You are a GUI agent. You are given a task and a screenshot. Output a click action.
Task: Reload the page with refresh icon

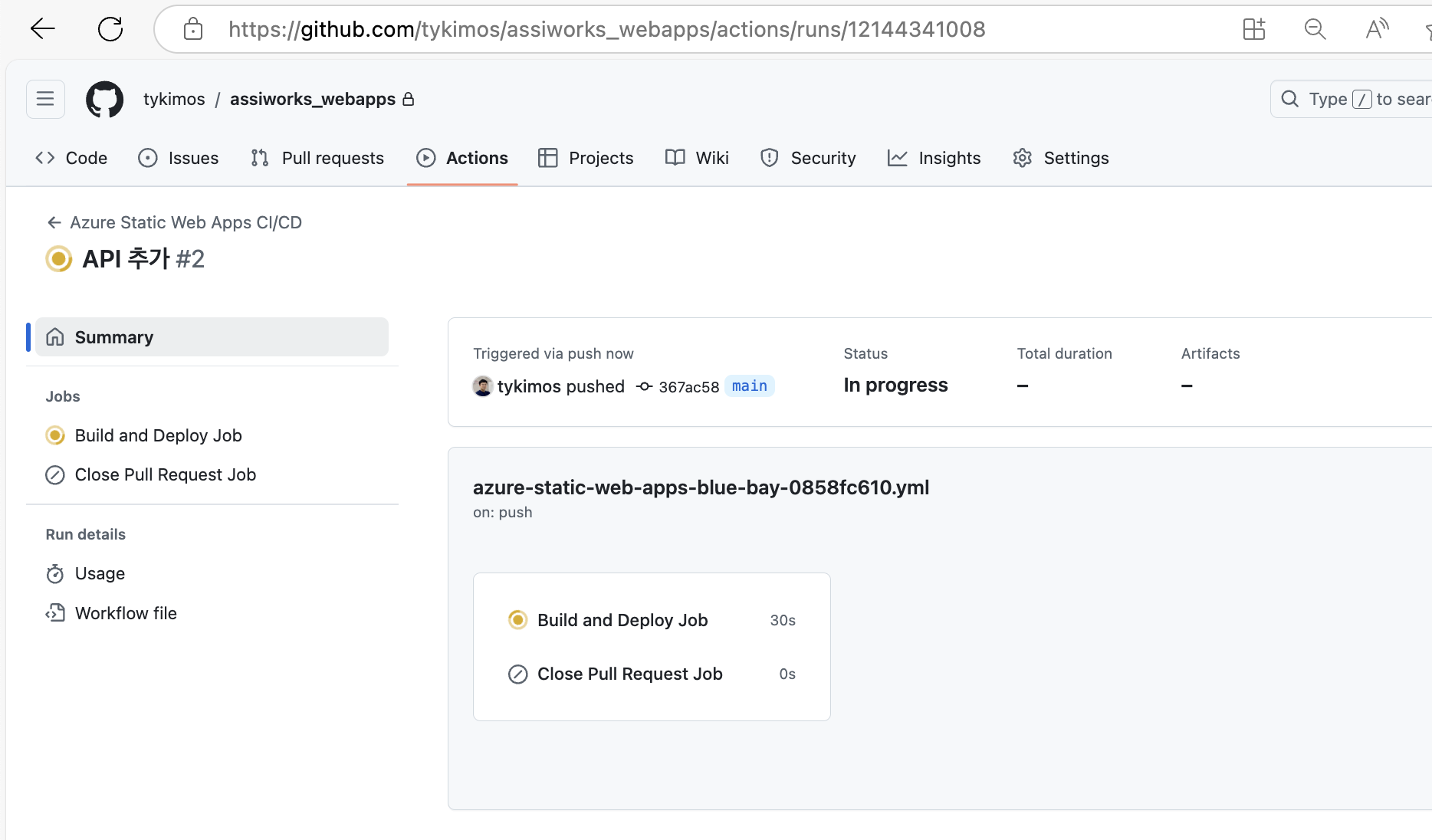click(110, 29)
